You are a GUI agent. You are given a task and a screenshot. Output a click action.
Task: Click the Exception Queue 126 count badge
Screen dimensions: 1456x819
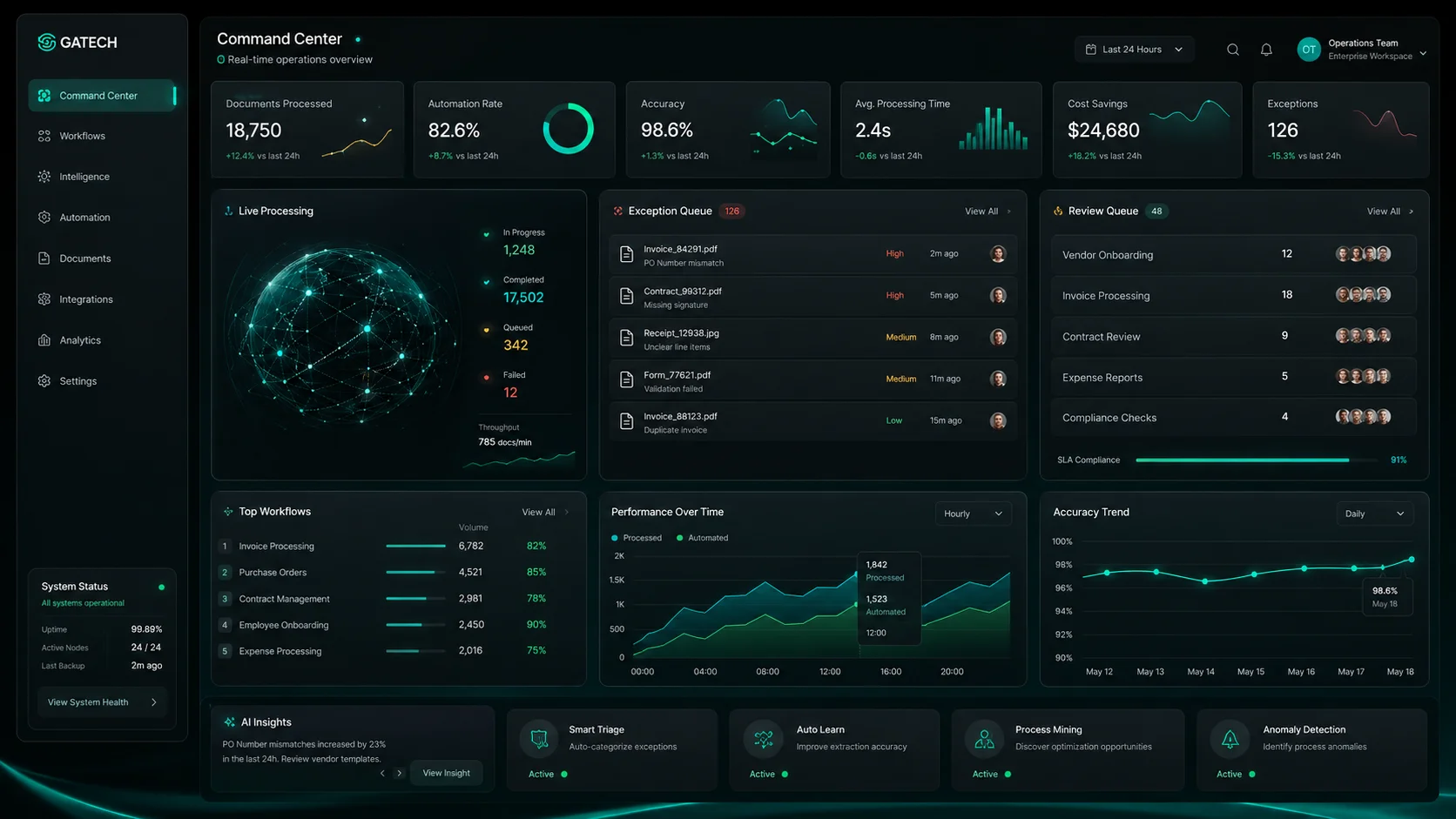[x=732, y=211]
